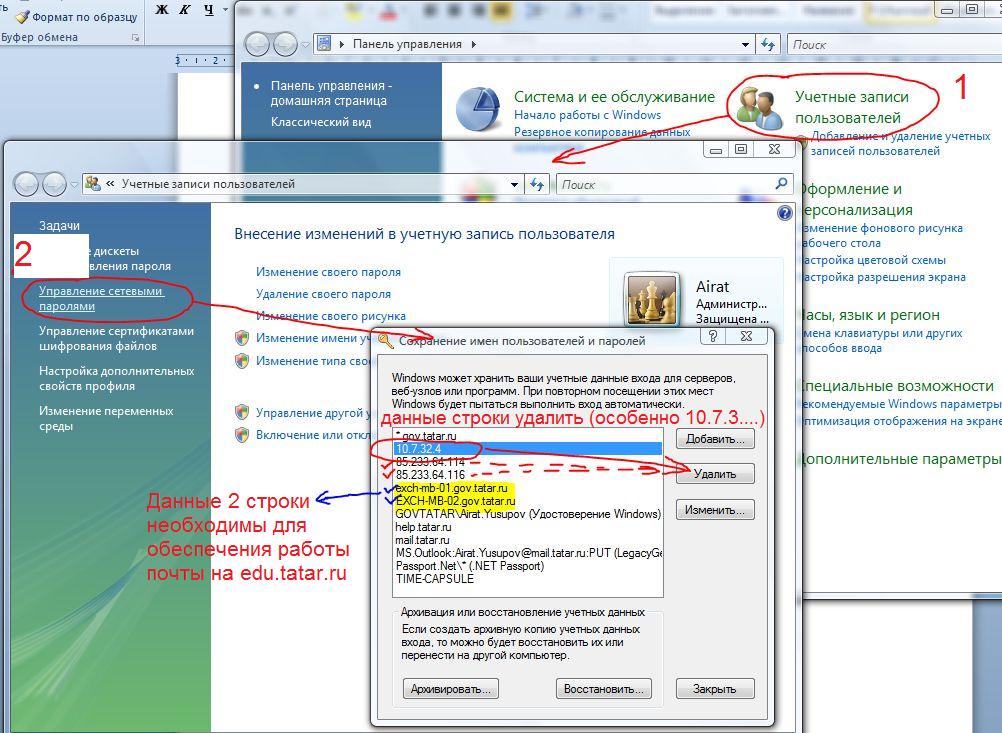Select 'help.tatar.ru' entry in list

pyautogui.click(x=528, y=527)
